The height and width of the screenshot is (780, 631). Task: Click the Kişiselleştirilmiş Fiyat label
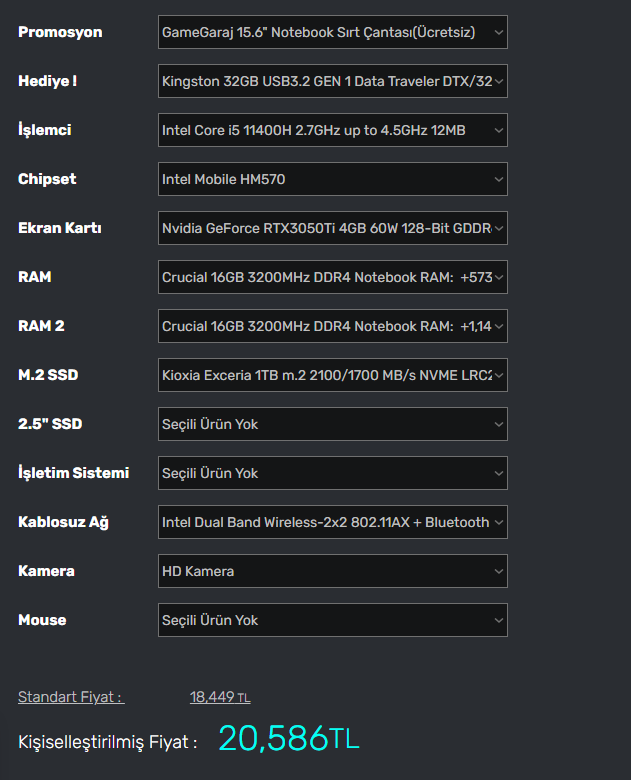tap(107, 742)
